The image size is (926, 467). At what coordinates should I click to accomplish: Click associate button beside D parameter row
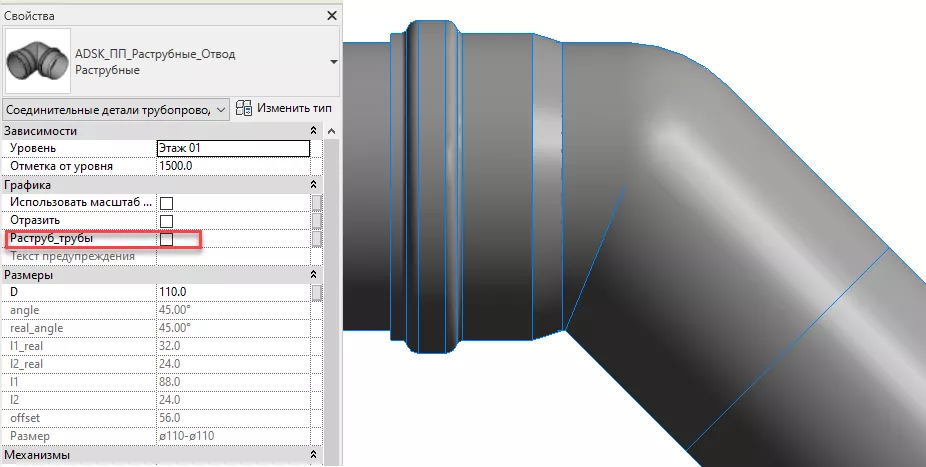coord(317,292)
